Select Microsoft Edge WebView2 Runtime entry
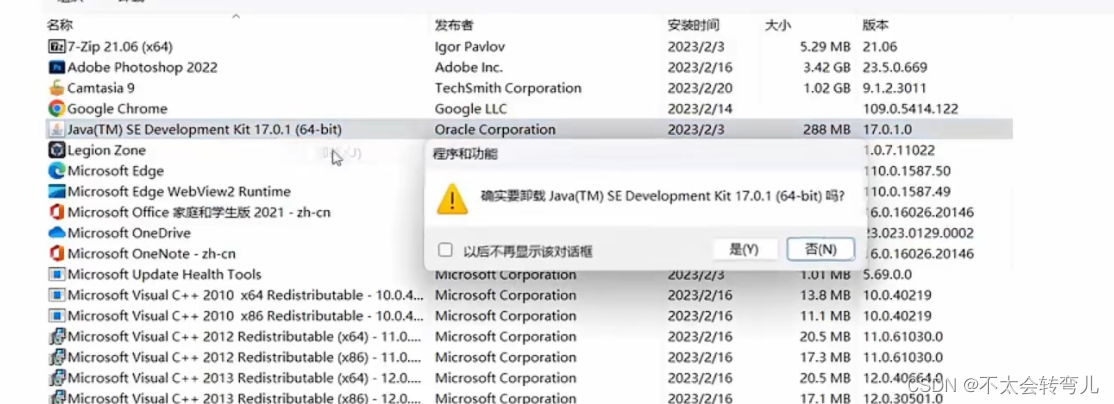1114x404 pixels. coord(179,192)
